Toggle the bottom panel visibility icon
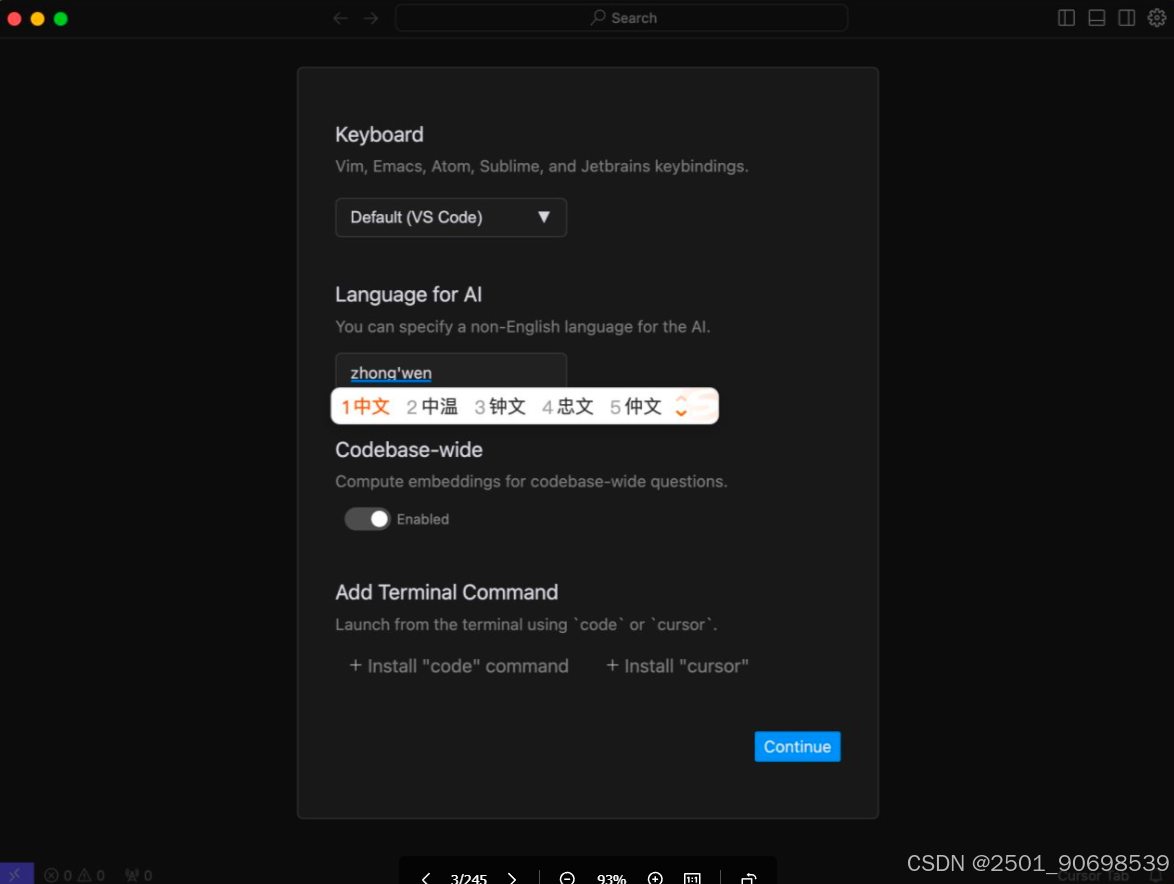This screenshot has width=1174, height=884. click(x=1096, y=17)
